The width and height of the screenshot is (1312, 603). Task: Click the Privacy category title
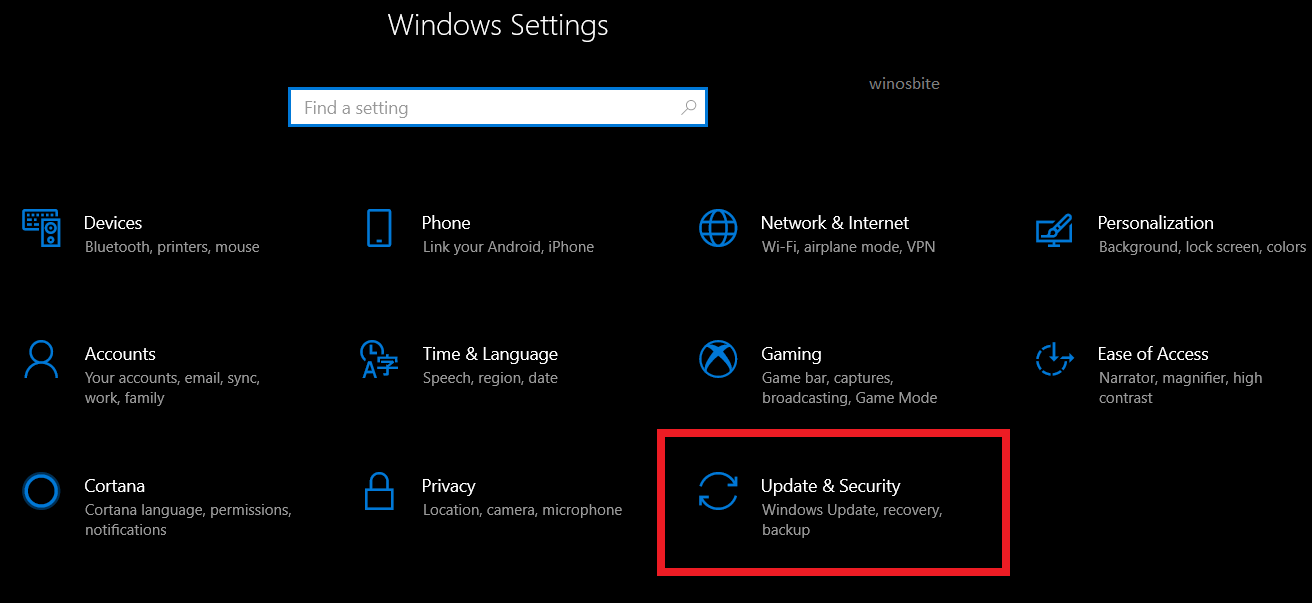click(448, 486)
